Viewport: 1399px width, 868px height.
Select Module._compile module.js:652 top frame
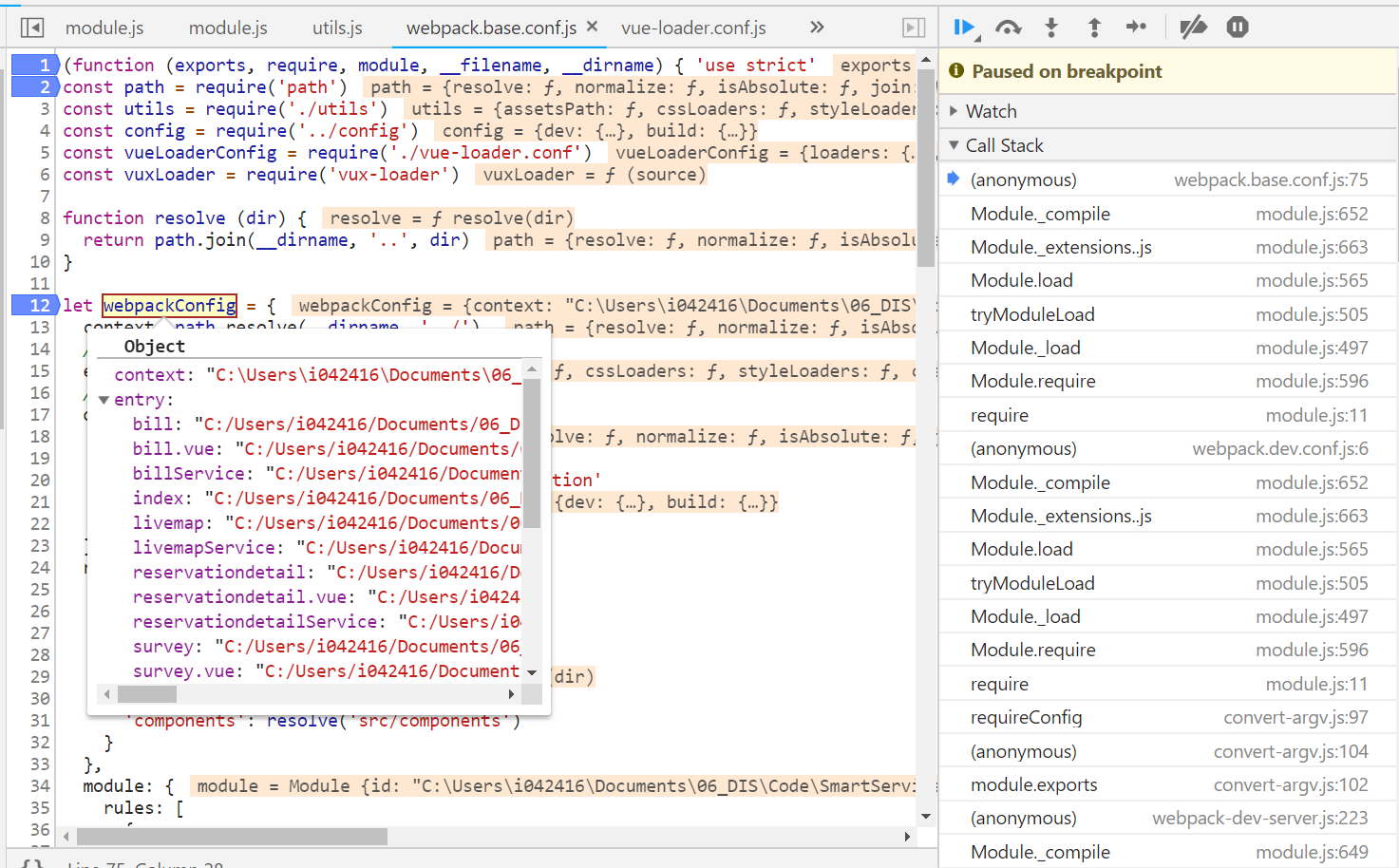pos(1167,214)
